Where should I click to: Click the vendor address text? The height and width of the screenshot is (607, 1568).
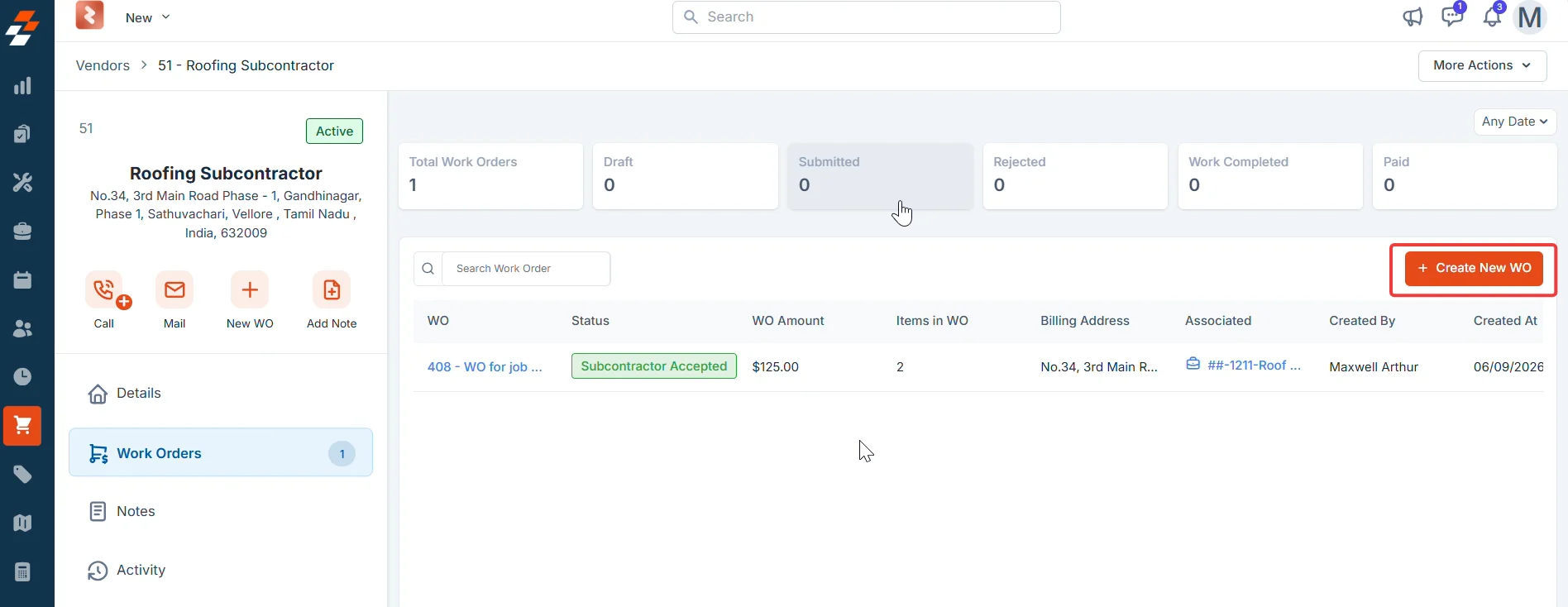pyautogui.click(x=226, y=214)
